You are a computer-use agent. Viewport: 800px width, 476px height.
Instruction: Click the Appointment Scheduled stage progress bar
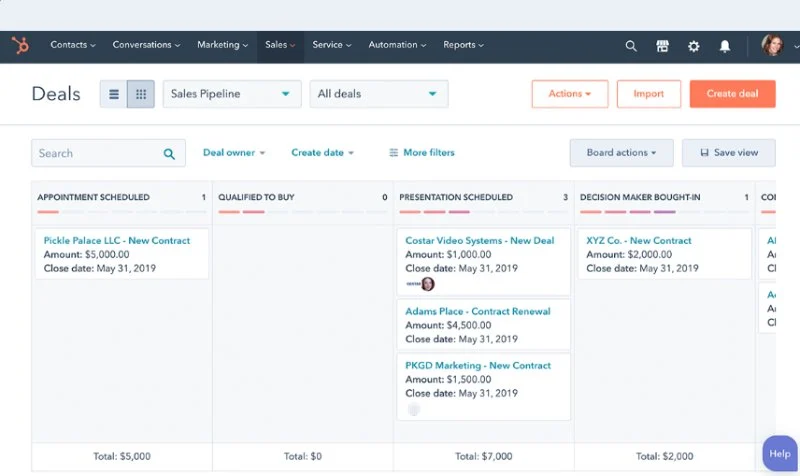pos(121,212)
